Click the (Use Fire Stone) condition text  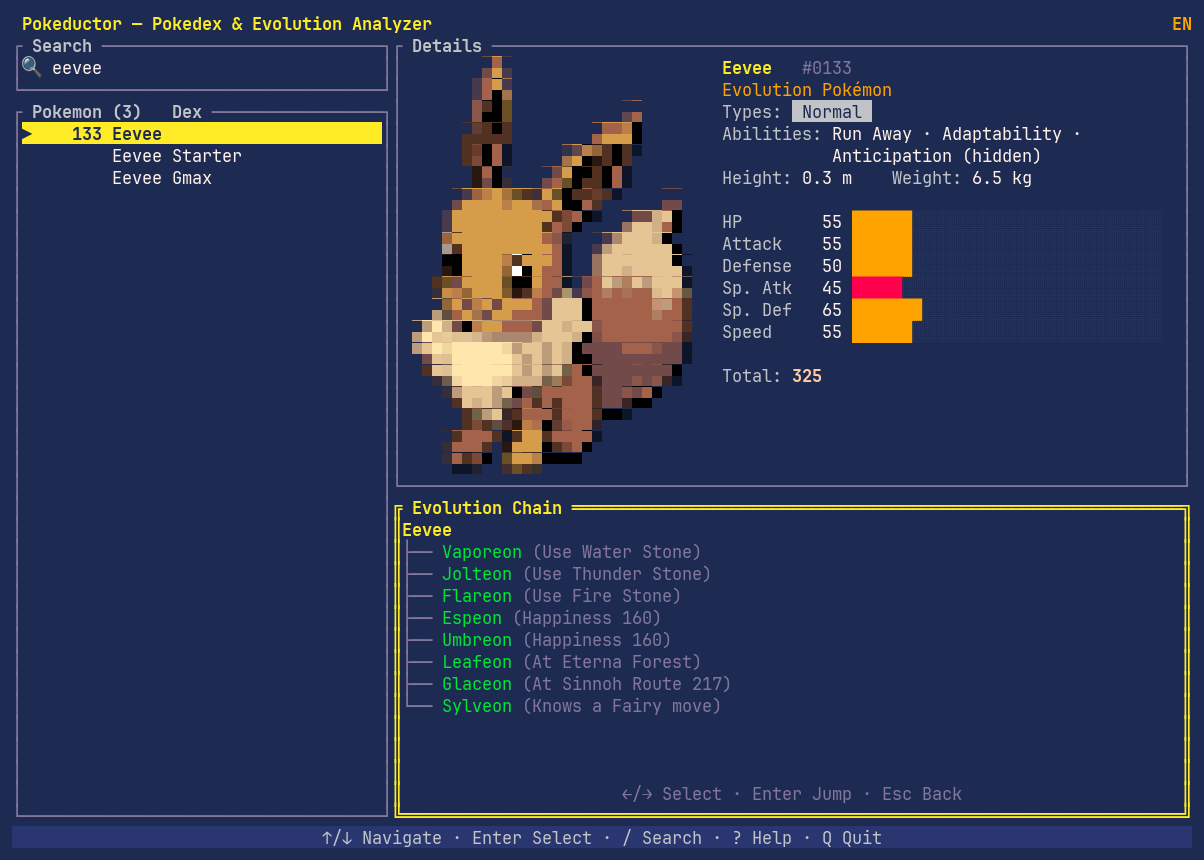[602, 596]
